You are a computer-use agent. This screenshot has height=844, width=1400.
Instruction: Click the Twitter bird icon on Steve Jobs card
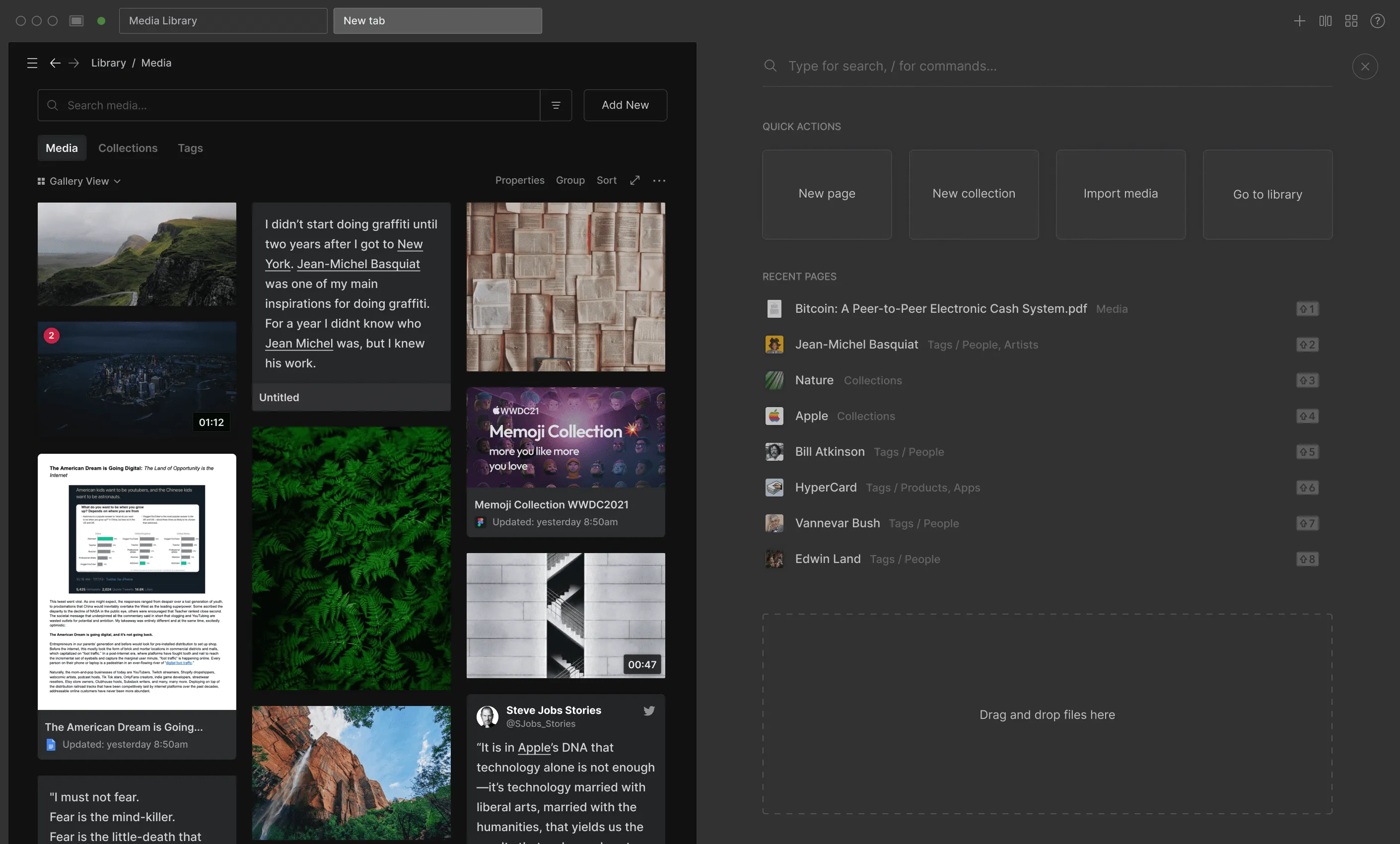click(x=649, y=710)
